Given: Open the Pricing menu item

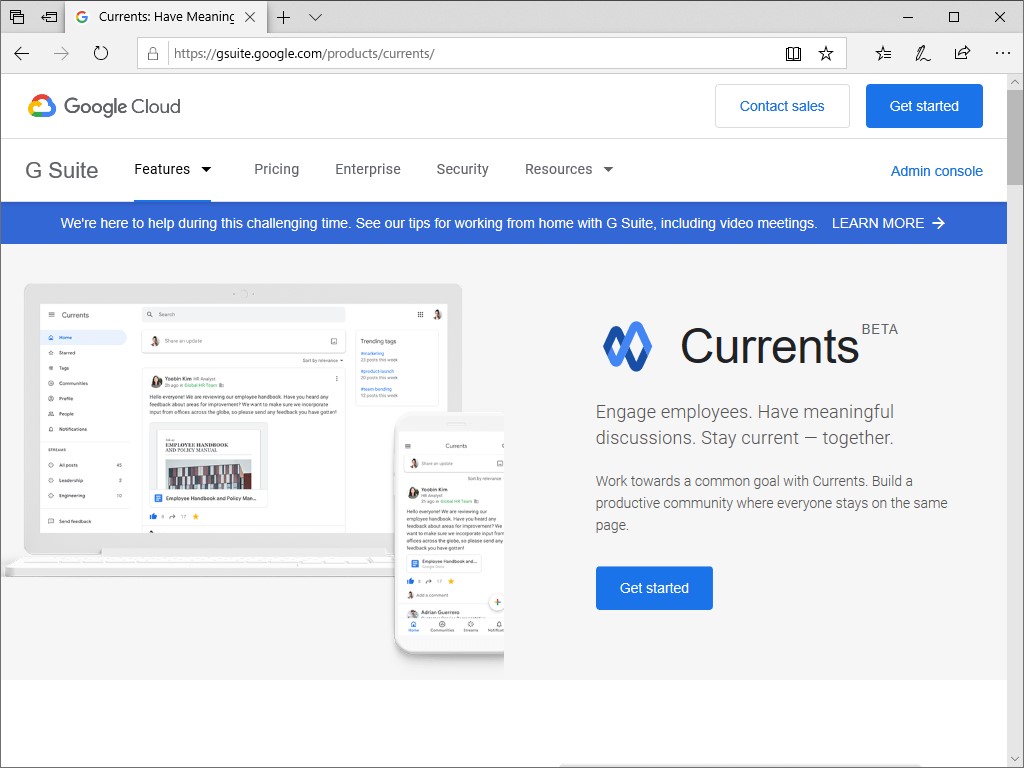Looking at the screenshot, I should pyautogui.click(x=277, y=169).
